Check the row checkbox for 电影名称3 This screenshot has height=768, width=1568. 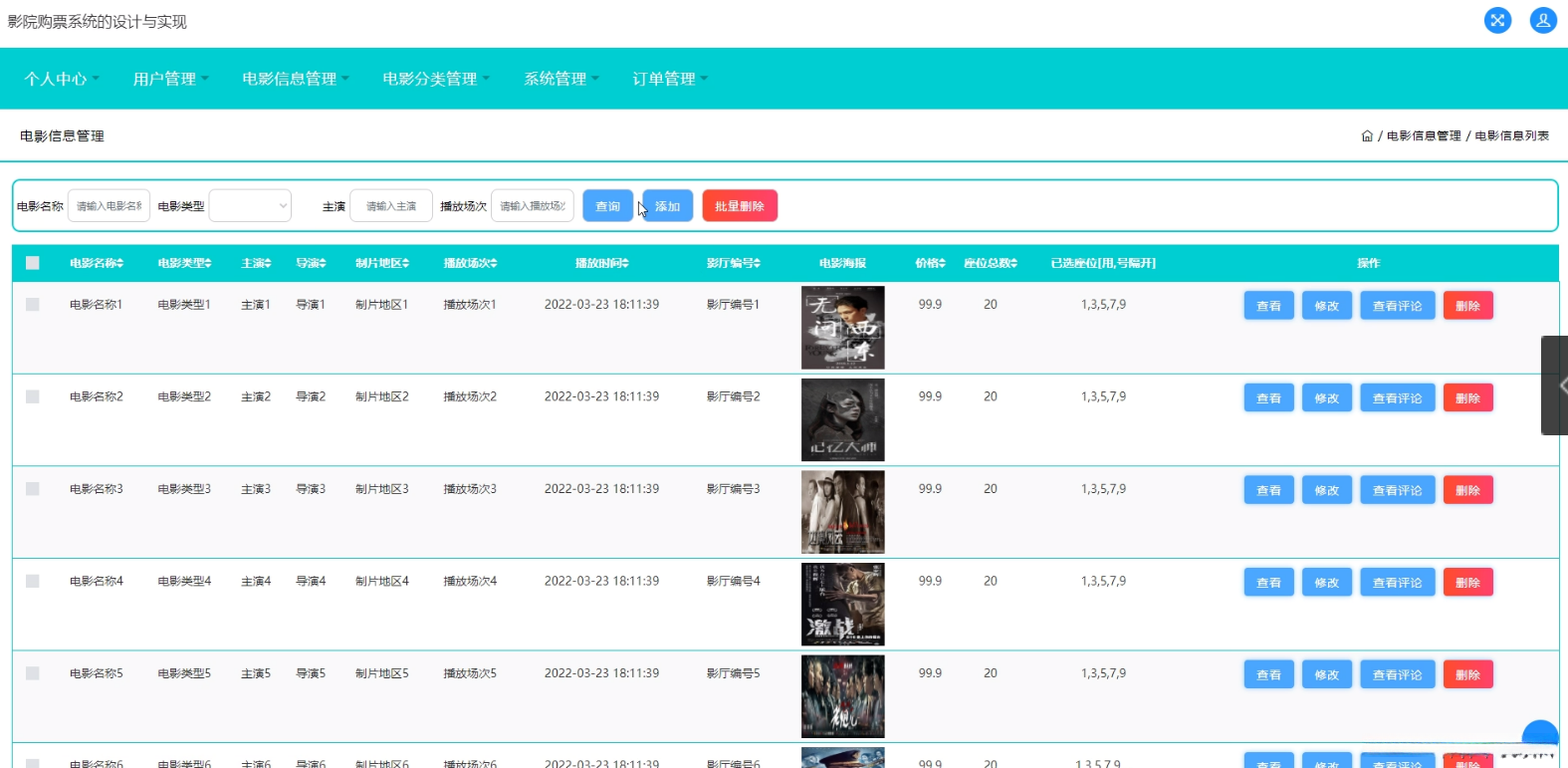[33, 489]
